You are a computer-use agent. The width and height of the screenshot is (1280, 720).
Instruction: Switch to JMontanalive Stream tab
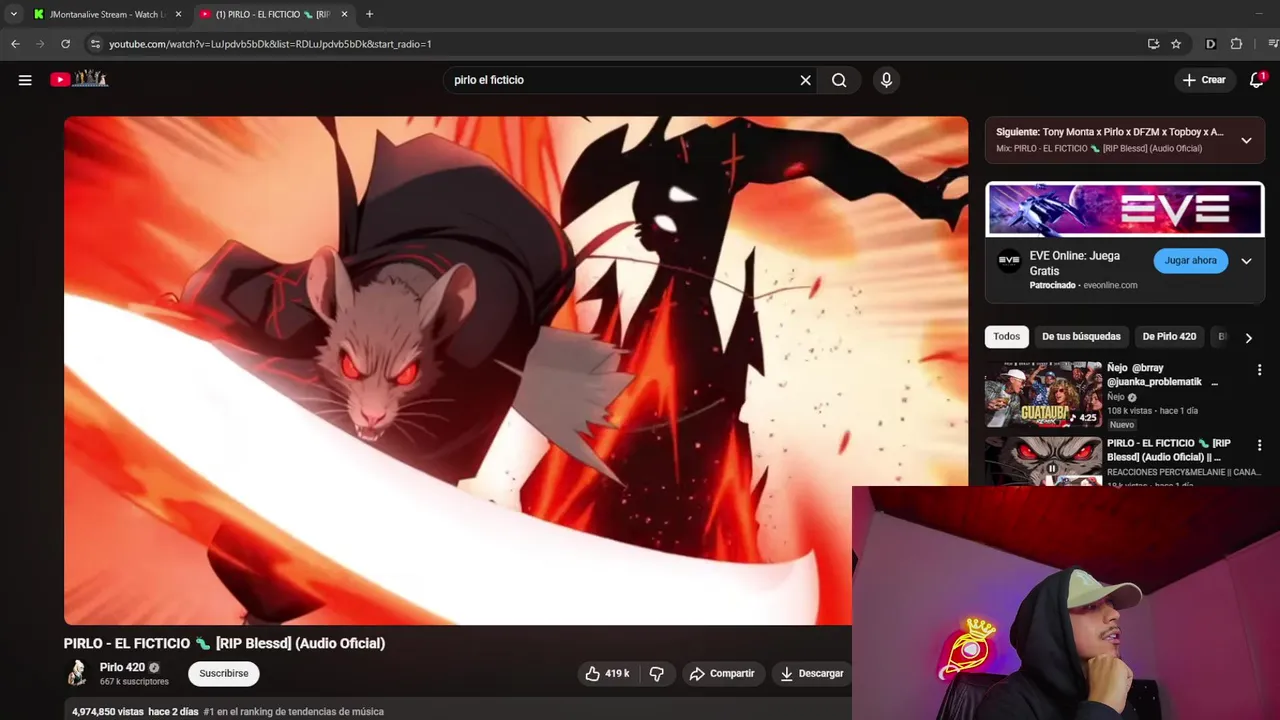click(x=107, y=14)
